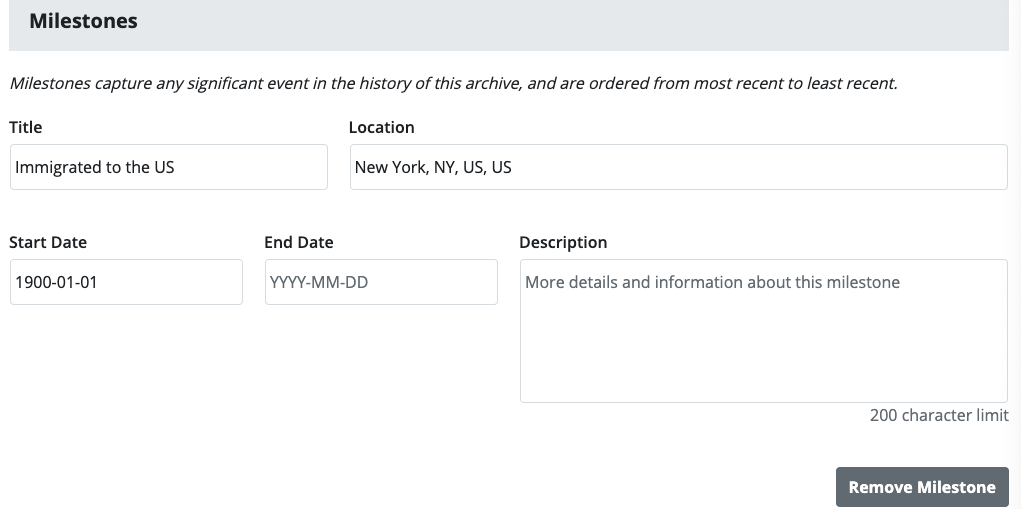
Task: Place cursor on "New York, NY, US, US" text
Action: click(x=433, y=167)
